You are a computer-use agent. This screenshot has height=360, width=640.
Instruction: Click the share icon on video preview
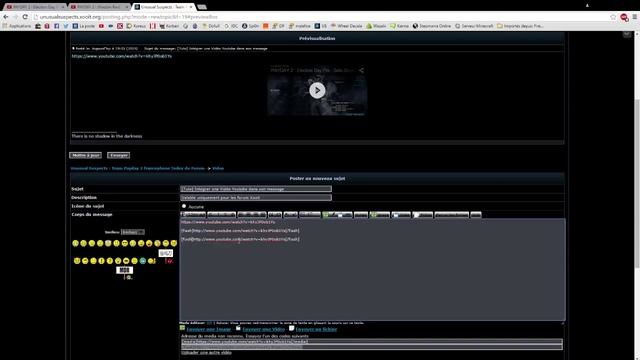click(361, 70)
